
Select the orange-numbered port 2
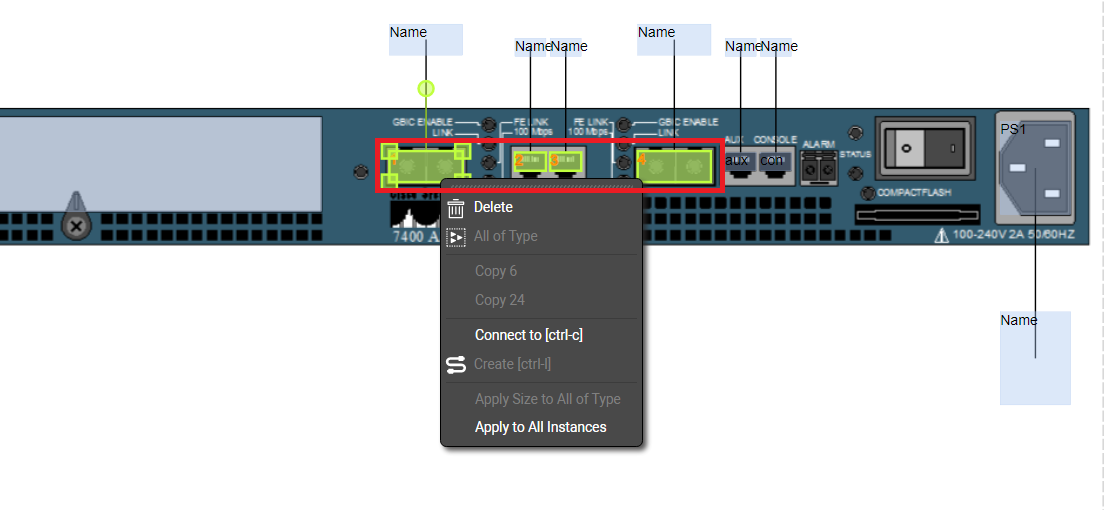pyautogui.click(x=531, y=160)
